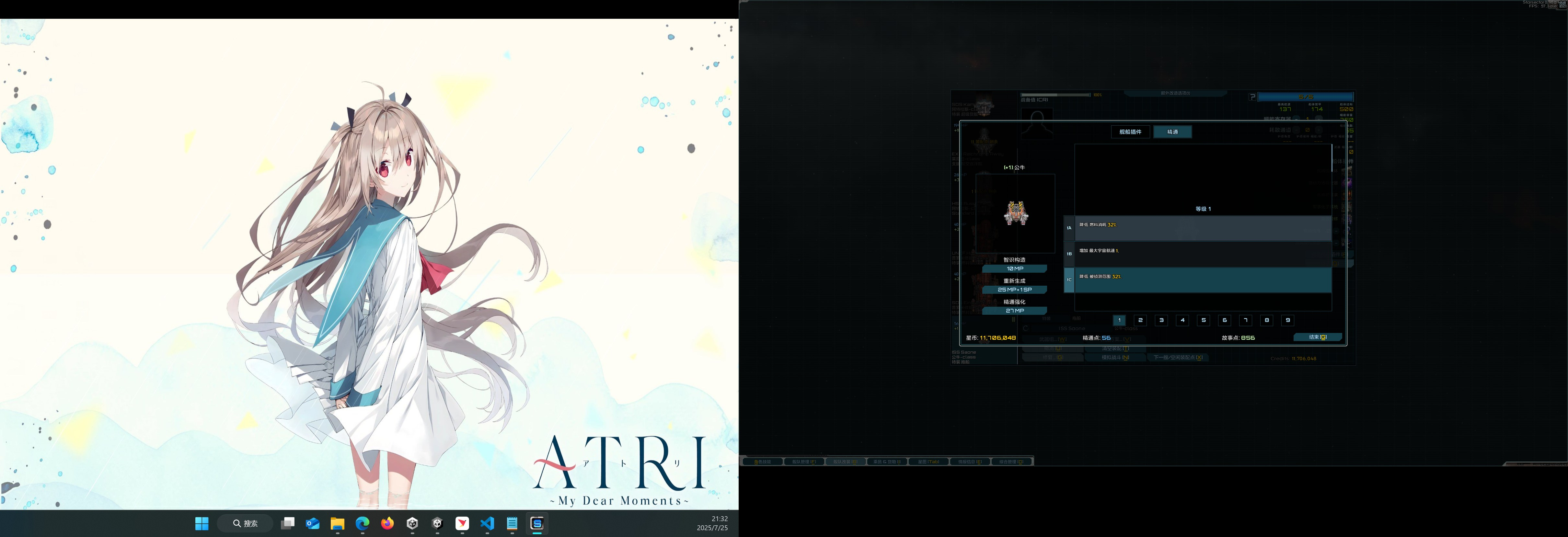Go to mastery level 5
Image resolution: width=1568 pixels, height=537 pixels.
pyautogui.click(x=1204, y=320)
